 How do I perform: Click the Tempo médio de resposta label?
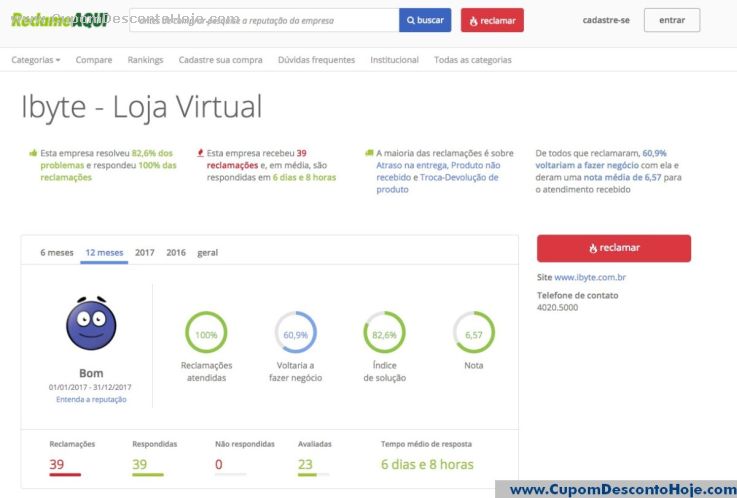pos(426,444)
